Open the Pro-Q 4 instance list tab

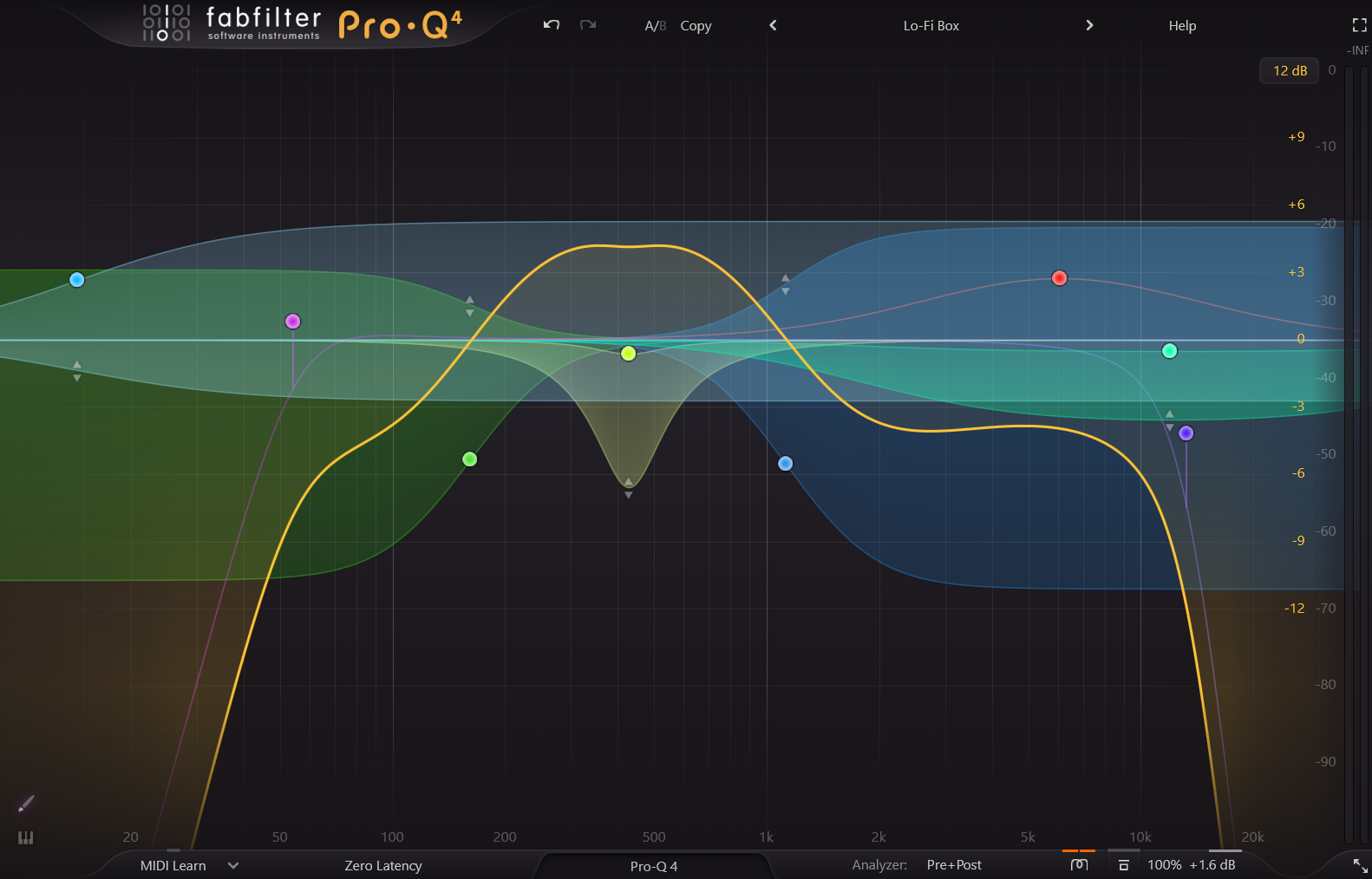(x=654, y=866)
